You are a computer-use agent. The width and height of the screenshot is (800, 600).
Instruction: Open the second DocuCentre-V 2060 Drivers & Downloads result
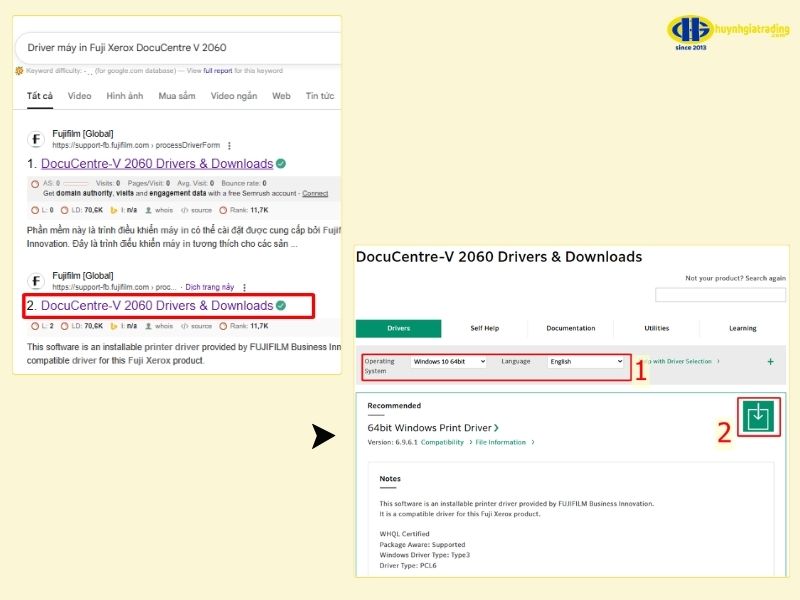point(157,306)
